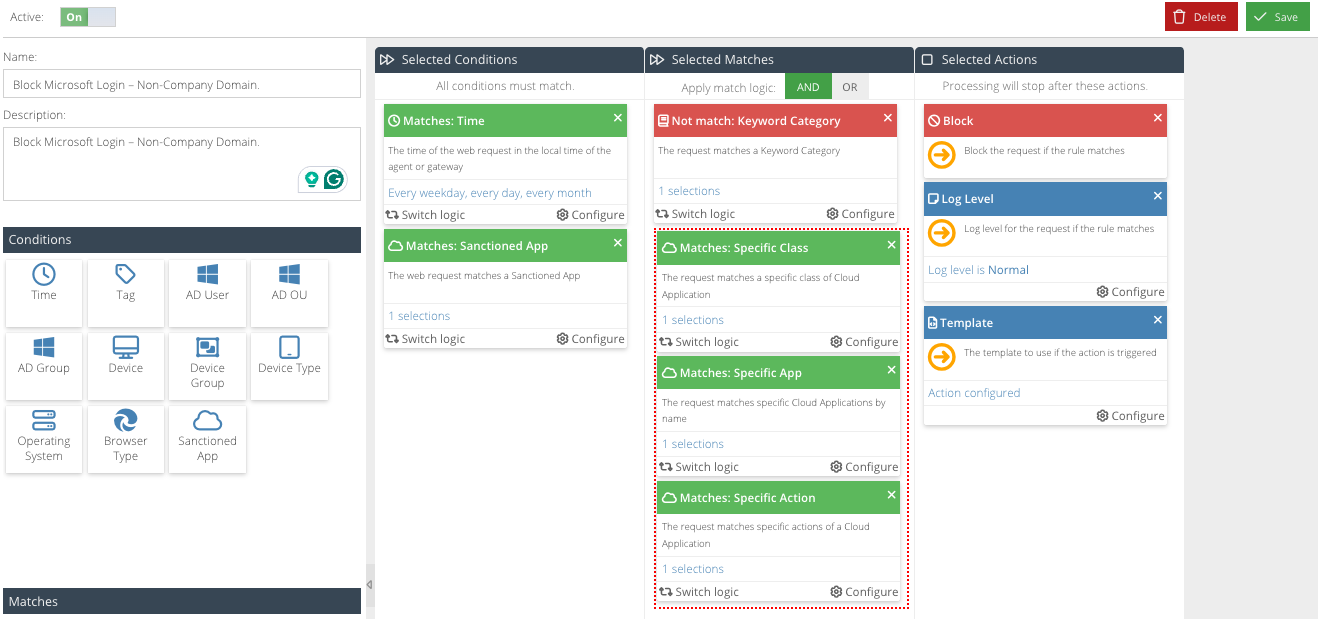Configure the Template action

click(x=1130, y=416)
